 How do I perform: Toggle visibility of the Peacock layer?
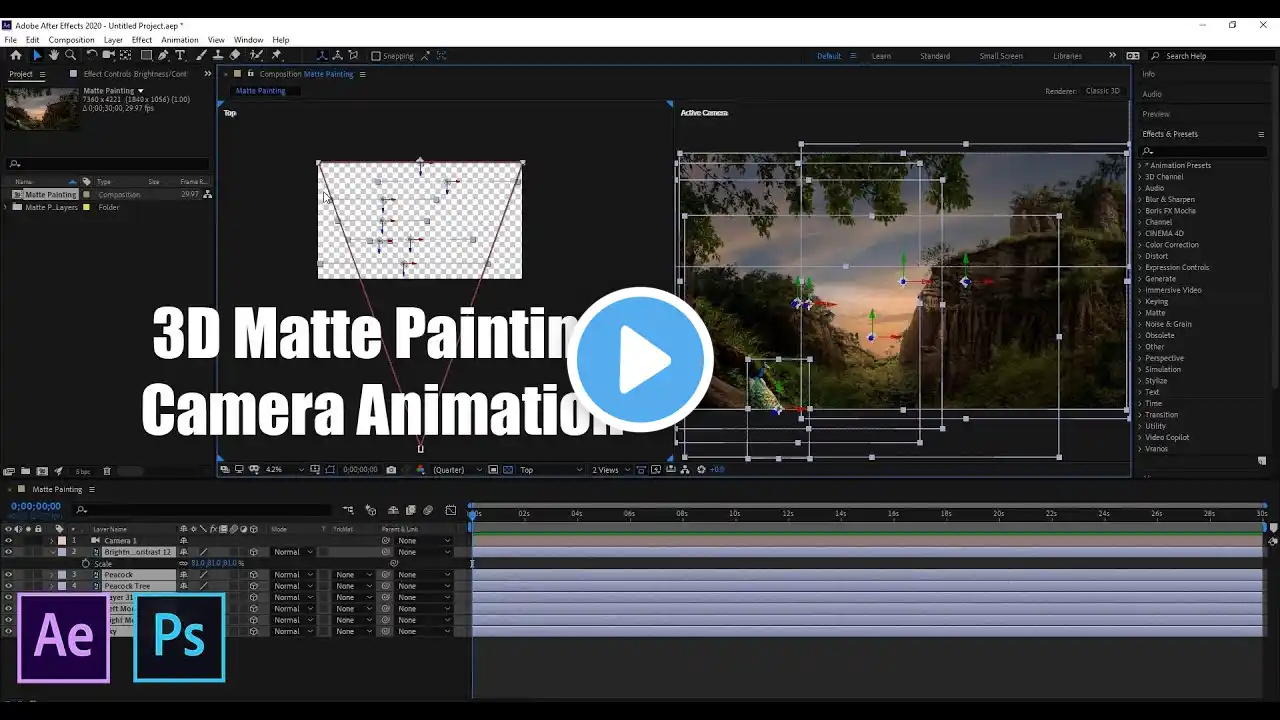(x=8, y=575)
